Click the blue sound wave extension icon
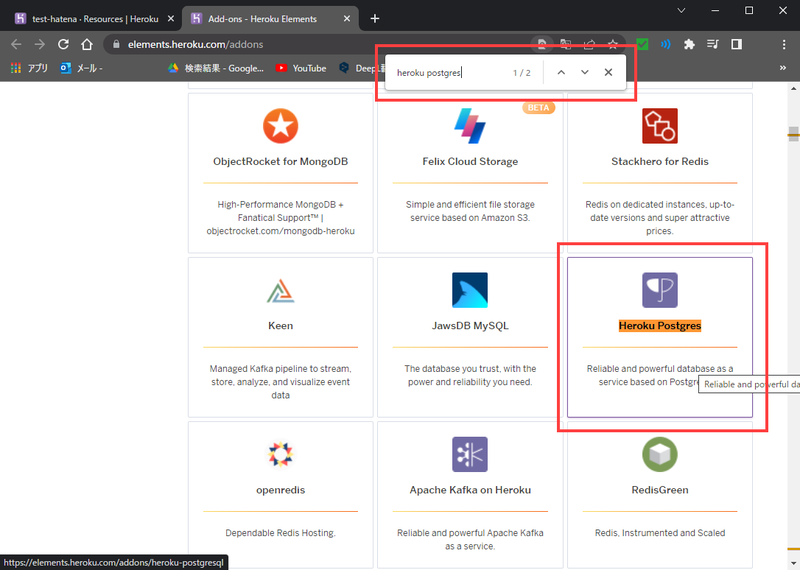 [666, 44]
